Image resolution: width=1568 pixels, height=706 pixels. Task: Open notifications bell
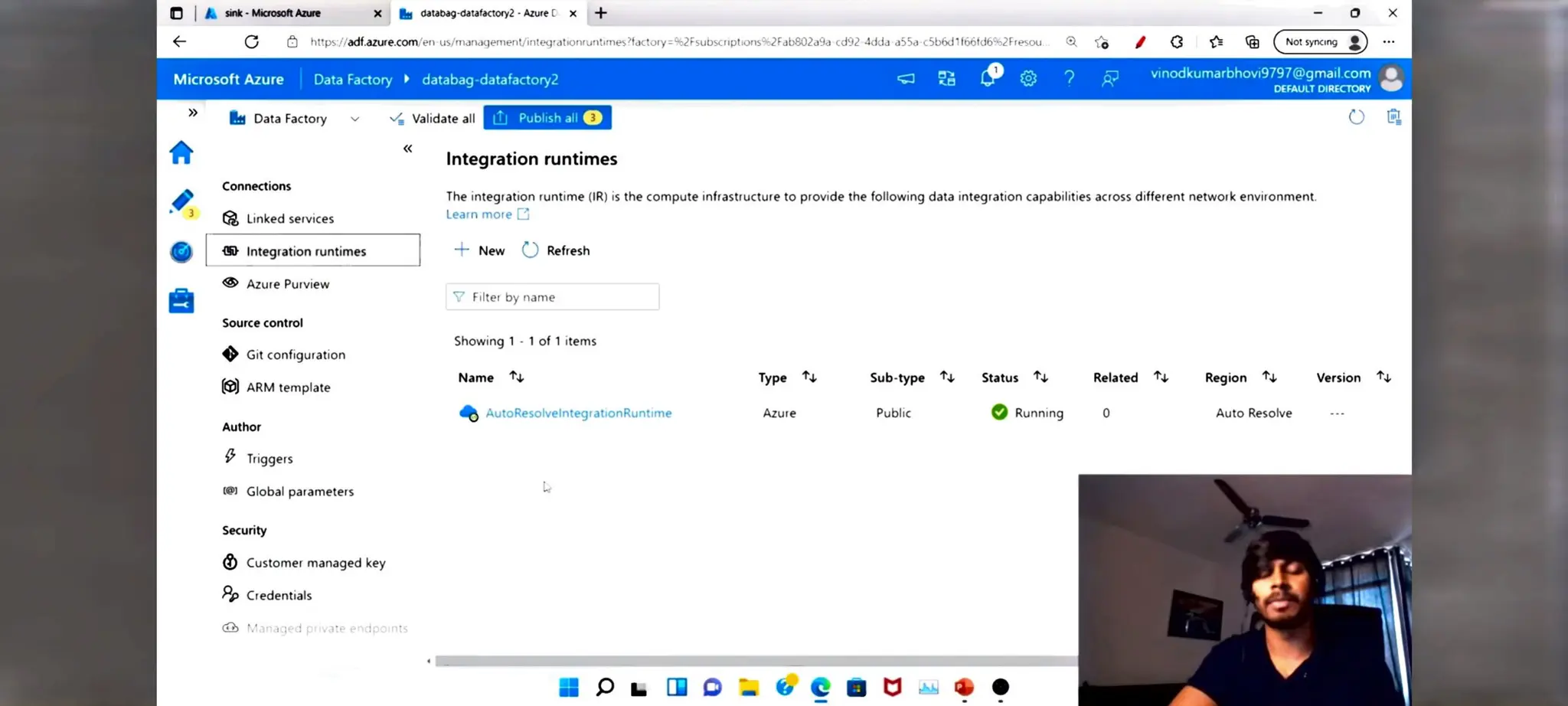click(x=989, y=77)
